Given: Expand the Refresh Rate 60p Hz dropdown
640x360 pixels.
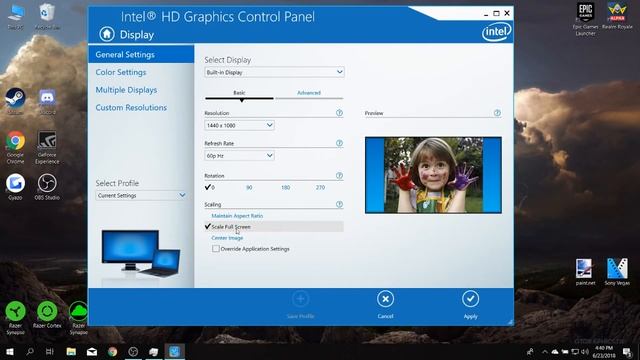Looking at the screenshot, I should tap(239, 156).
